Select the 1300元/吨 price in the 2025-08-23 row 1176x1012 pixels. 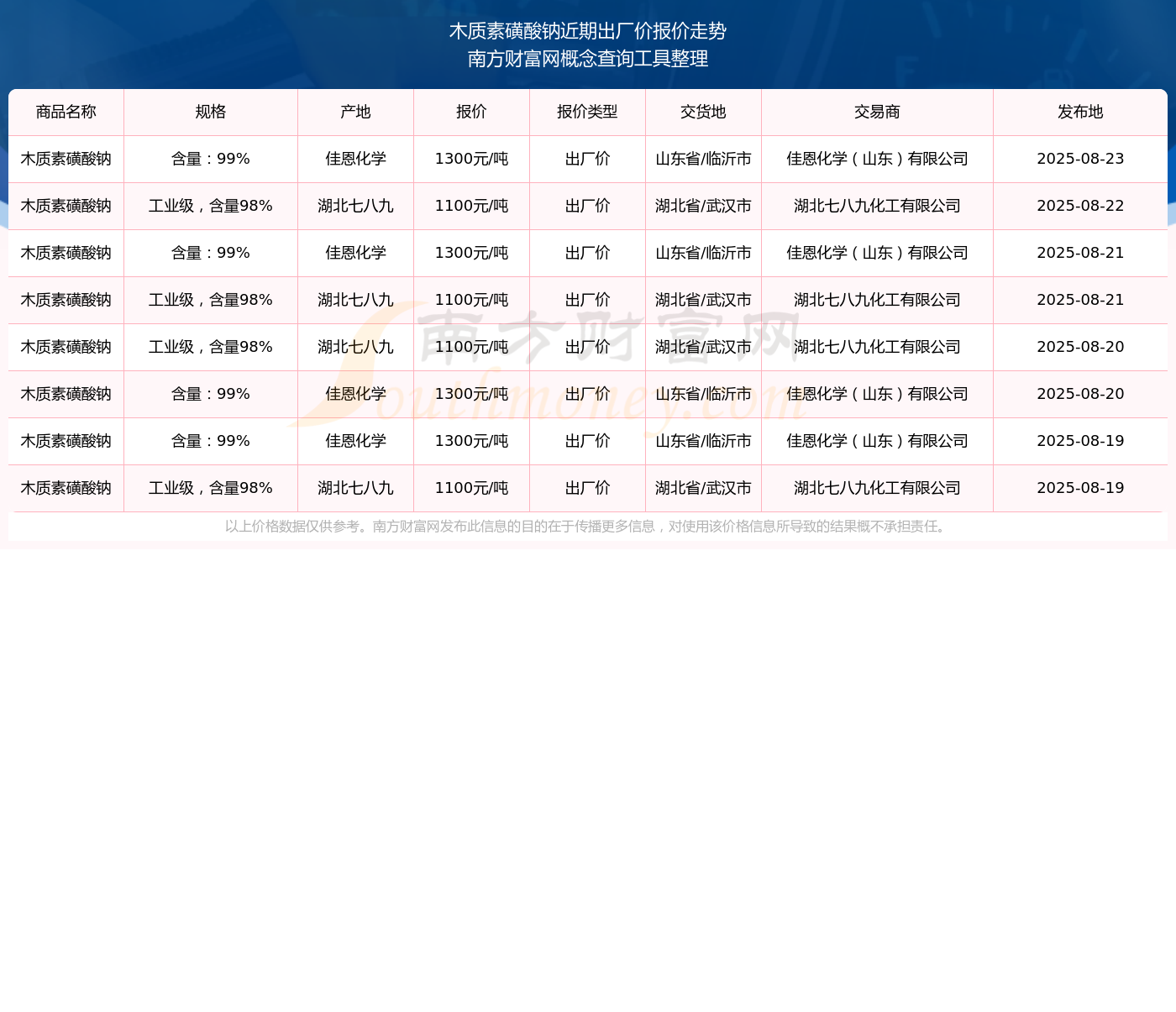pos(471,160)
